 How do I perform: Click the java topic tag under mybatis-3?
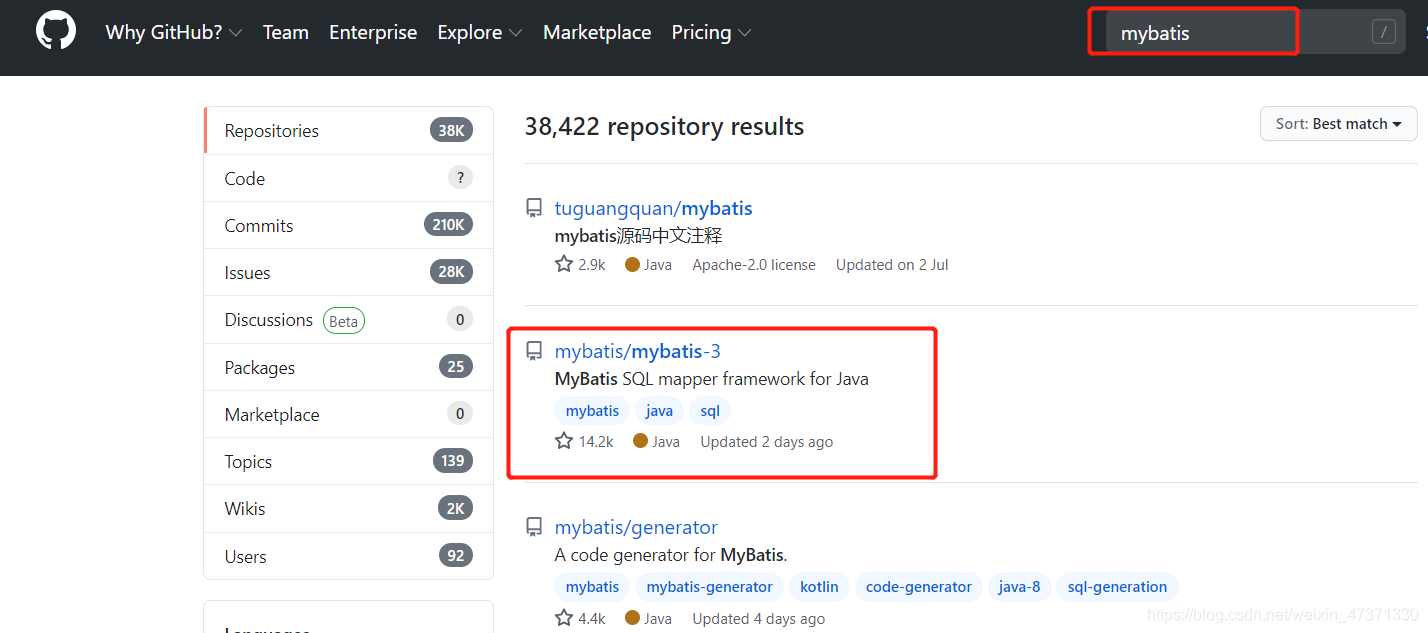[659, 411]
